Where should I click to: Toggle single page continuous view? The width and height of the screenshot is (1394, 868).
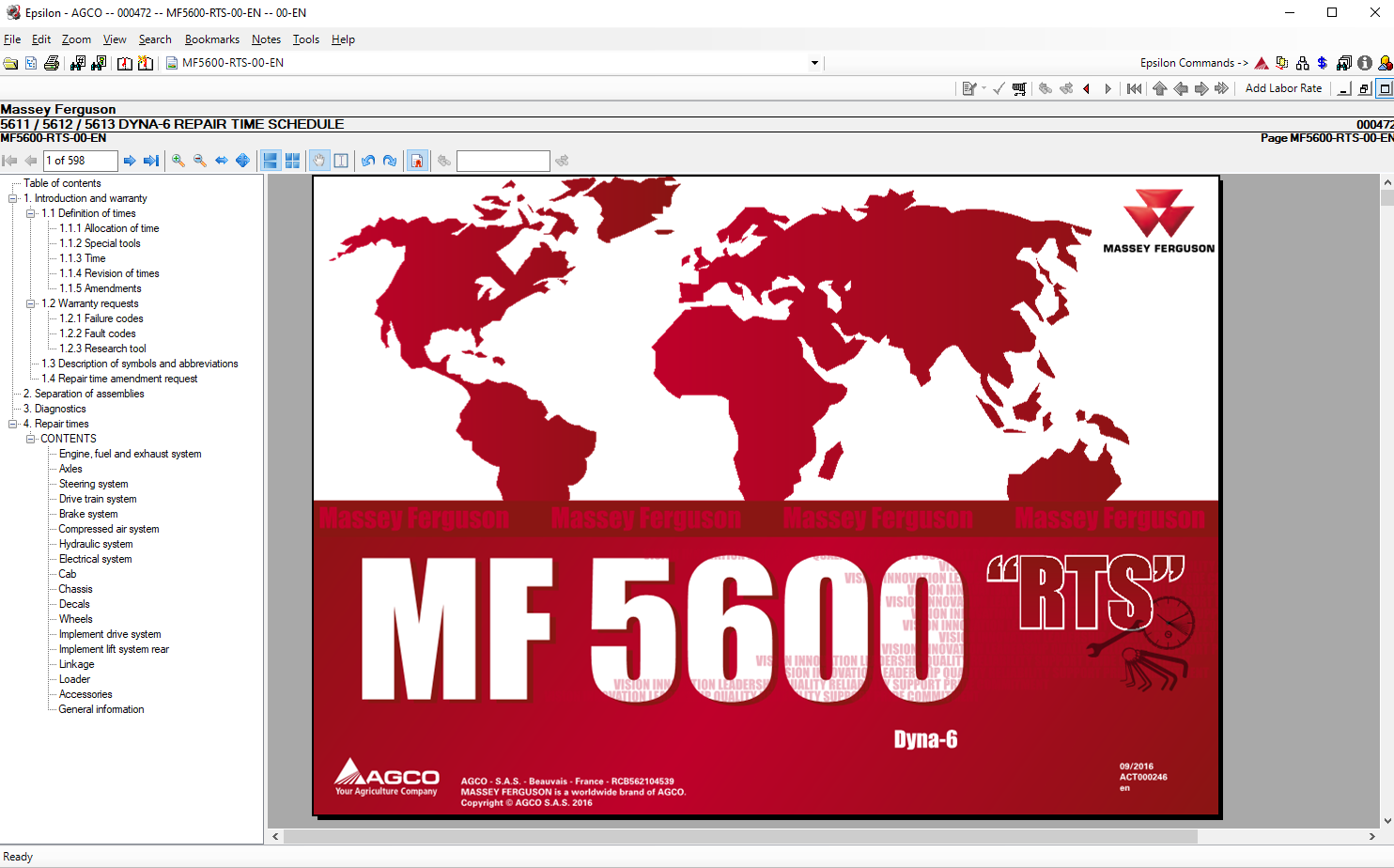point(271,161)
